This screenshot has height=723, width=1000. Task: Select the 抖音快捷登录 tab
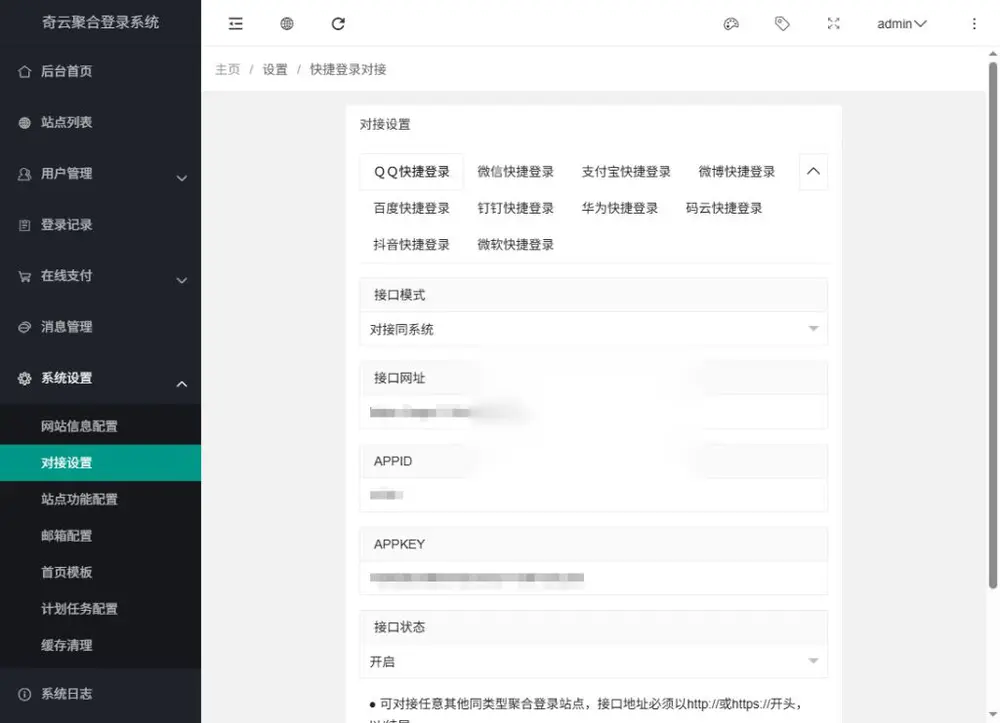411,244
